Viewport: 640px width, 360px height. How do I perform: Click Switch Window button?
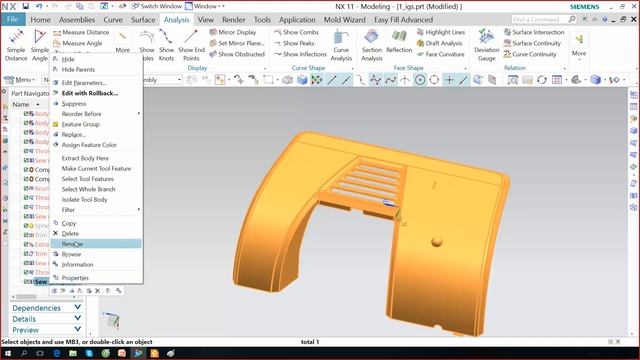tap(156, 6)
